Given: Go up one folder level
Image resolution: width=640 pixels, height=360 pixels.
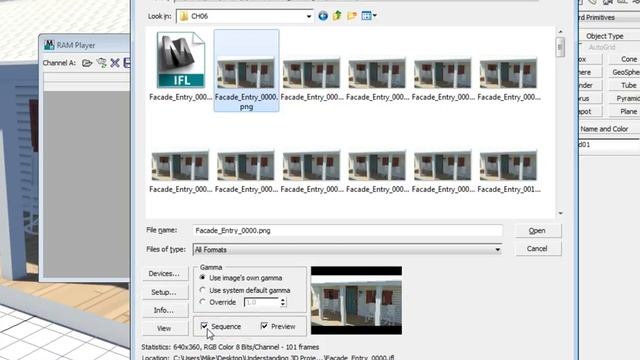Looking at the screenshot, I should (337, 16).
